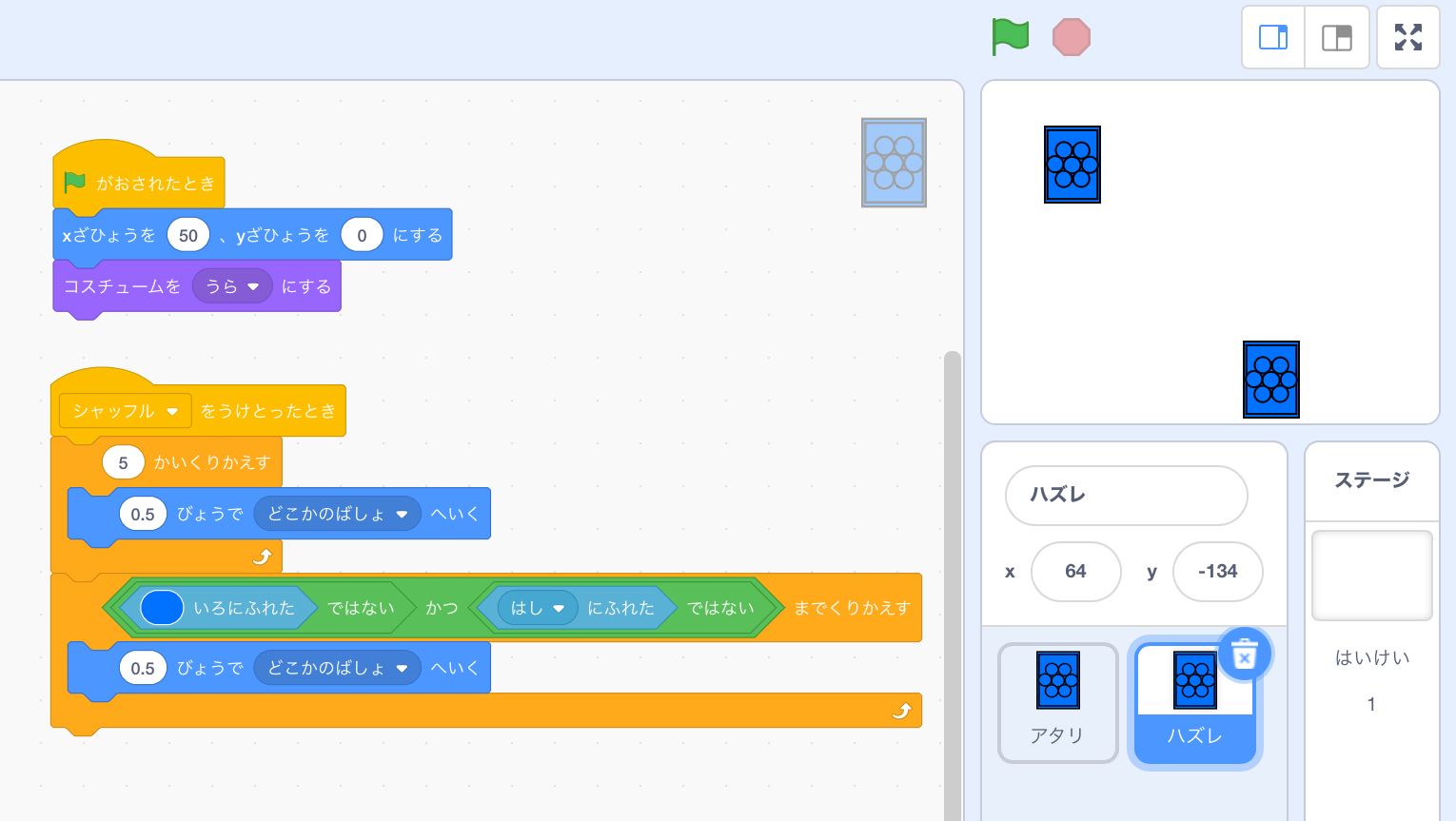Edit the x coordinate value 50
1456x821 pixels.
(188, 235)
